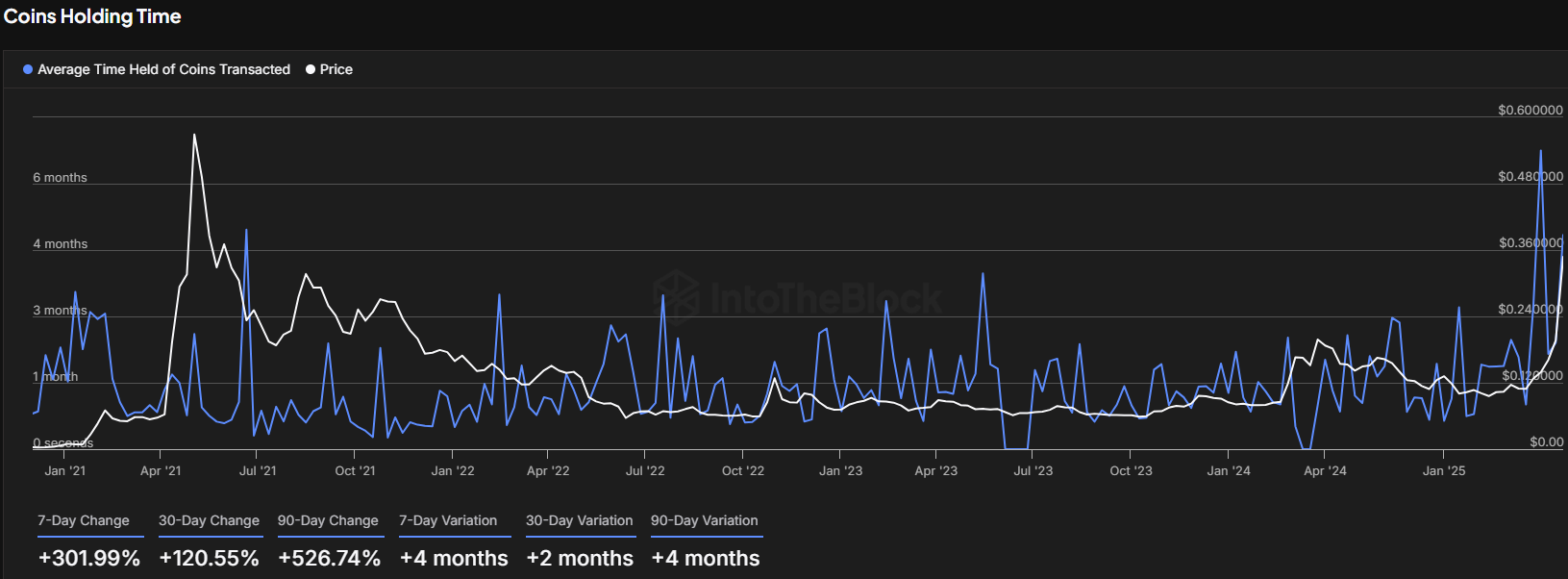1568x579 pixels.
Task: Select the 90-Day Variation stat label
Action: (705, 520)
